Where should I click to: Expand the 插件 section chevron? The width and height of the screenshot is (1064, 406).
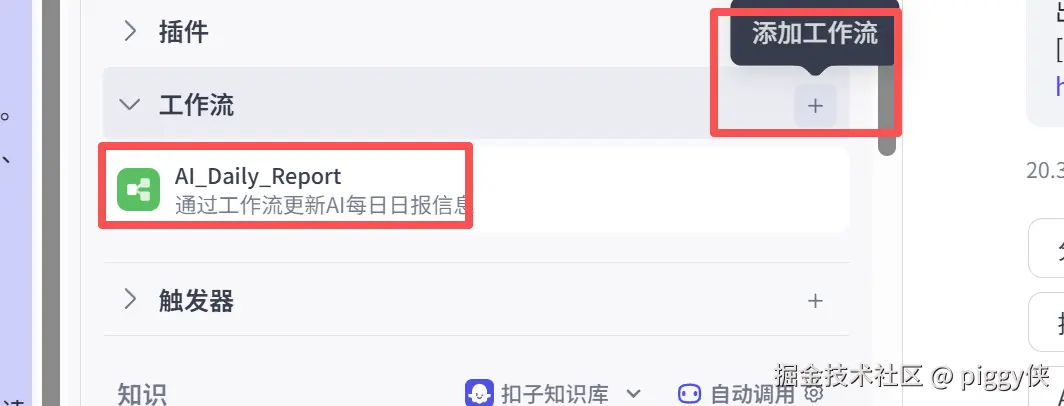tap(130, 31)
